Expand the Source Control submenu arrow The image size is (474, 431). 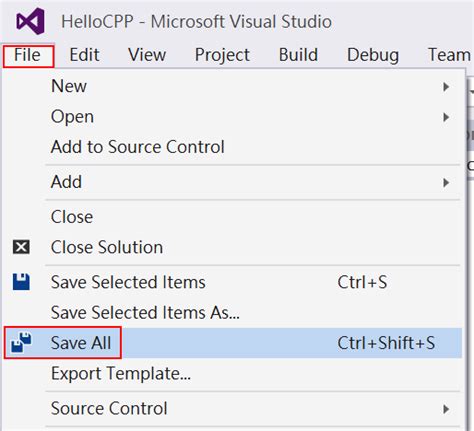click(x=446, y=409)
